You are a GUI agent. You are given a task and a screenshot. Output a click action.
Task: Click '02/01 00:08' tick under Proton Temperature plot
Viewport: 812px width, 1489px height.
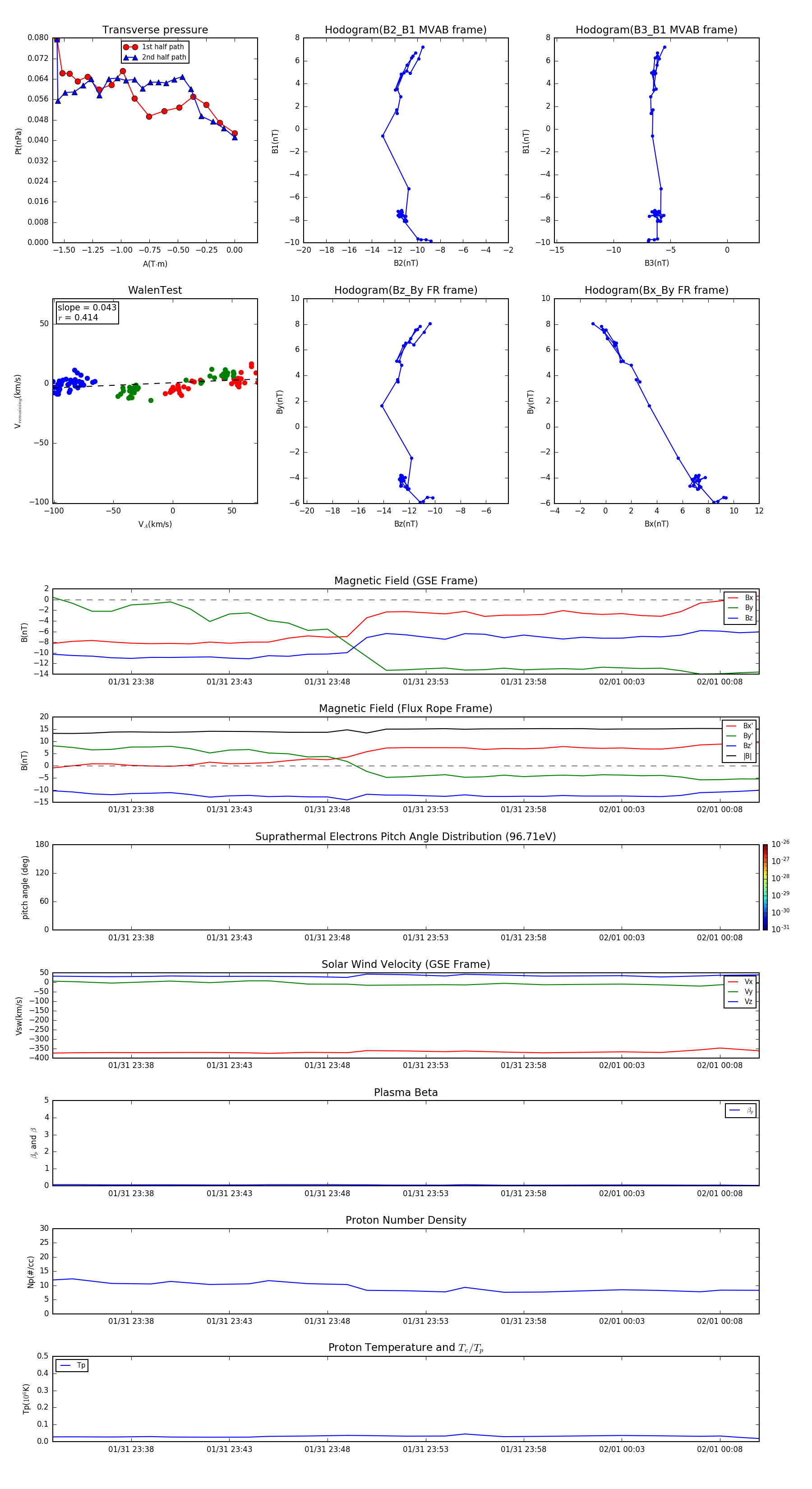point(720,1449)
